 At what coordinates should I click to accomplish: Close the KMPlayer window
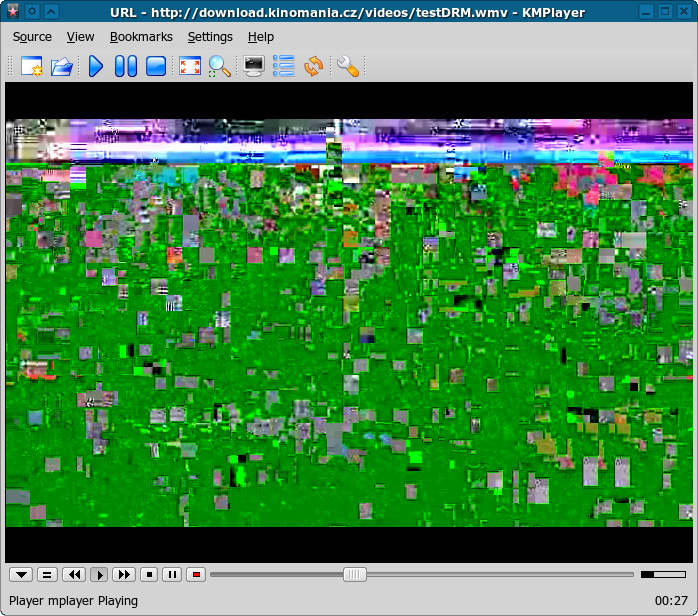point(684,11)
